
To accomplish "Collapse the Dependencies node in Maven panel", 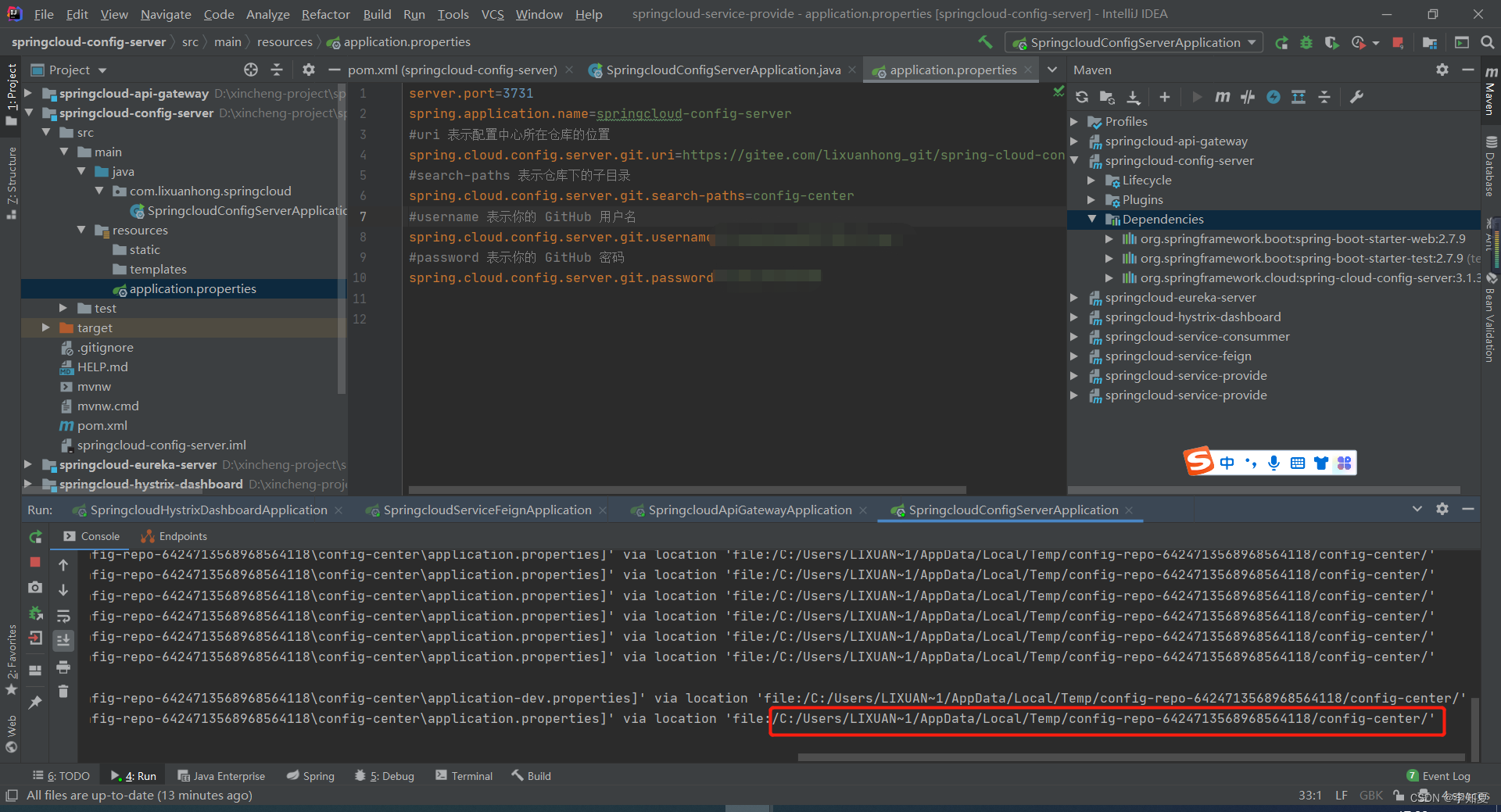I will pyautogui.click(x=1092, y=219).
